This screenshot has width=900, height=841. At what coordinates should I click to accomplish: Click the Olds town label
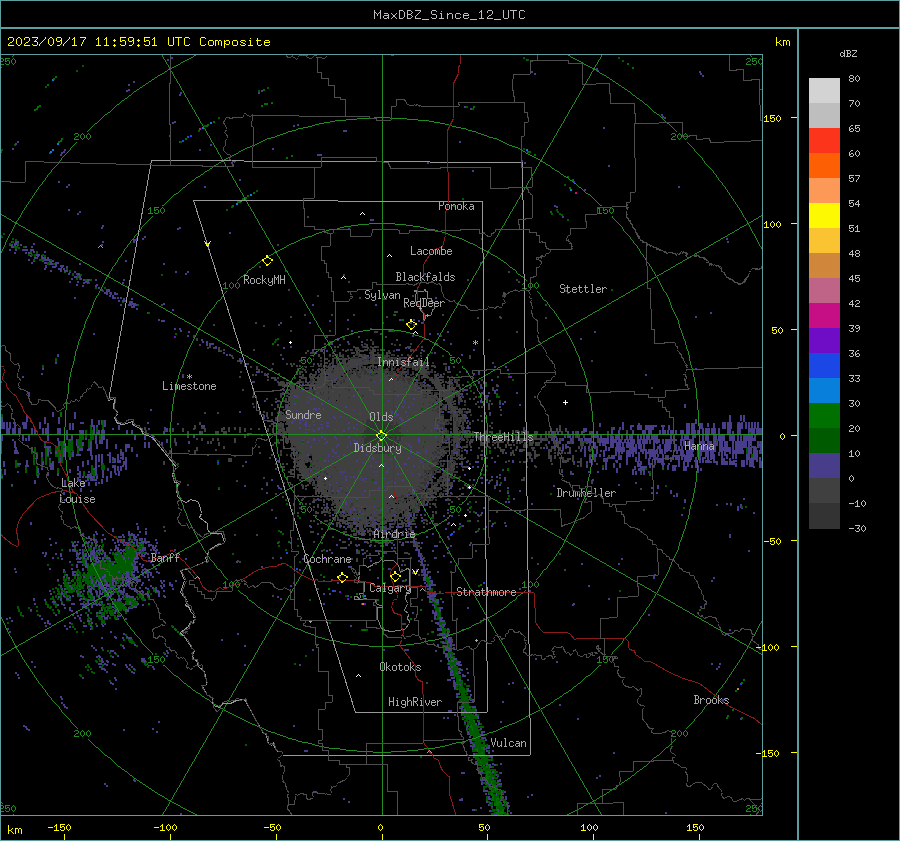pos(381,417)
